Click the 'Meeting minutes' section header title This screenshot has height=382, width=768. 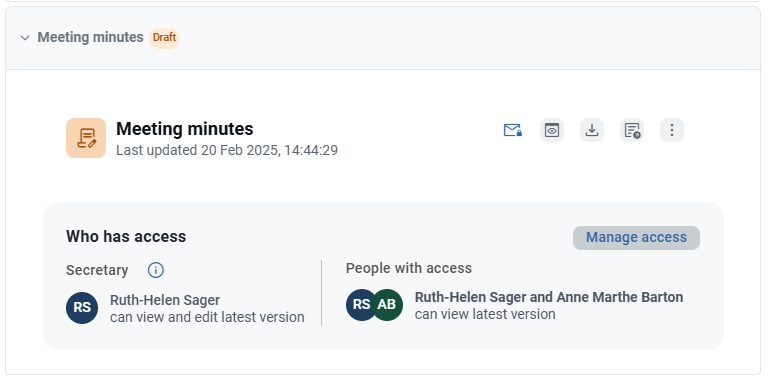coord(91,38)
